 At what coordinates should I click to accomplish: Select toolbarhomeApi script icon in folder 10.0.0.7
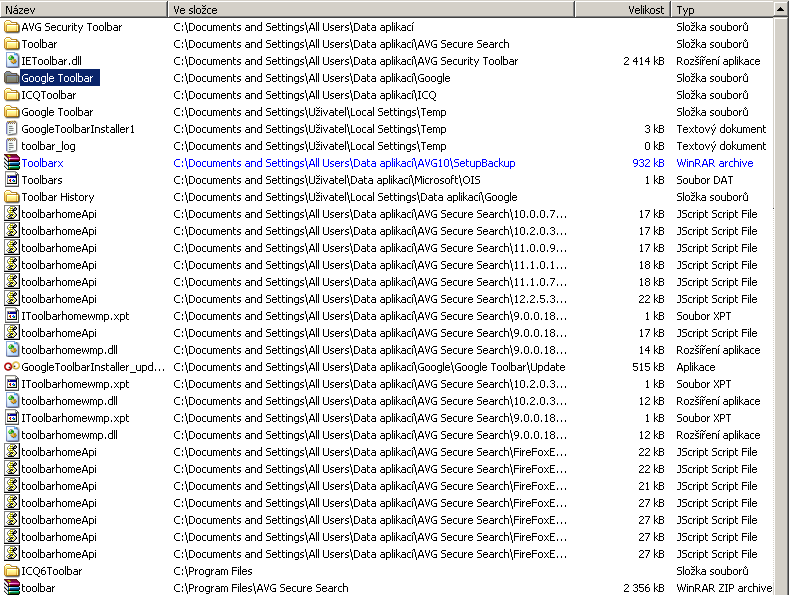click(12, 214)
